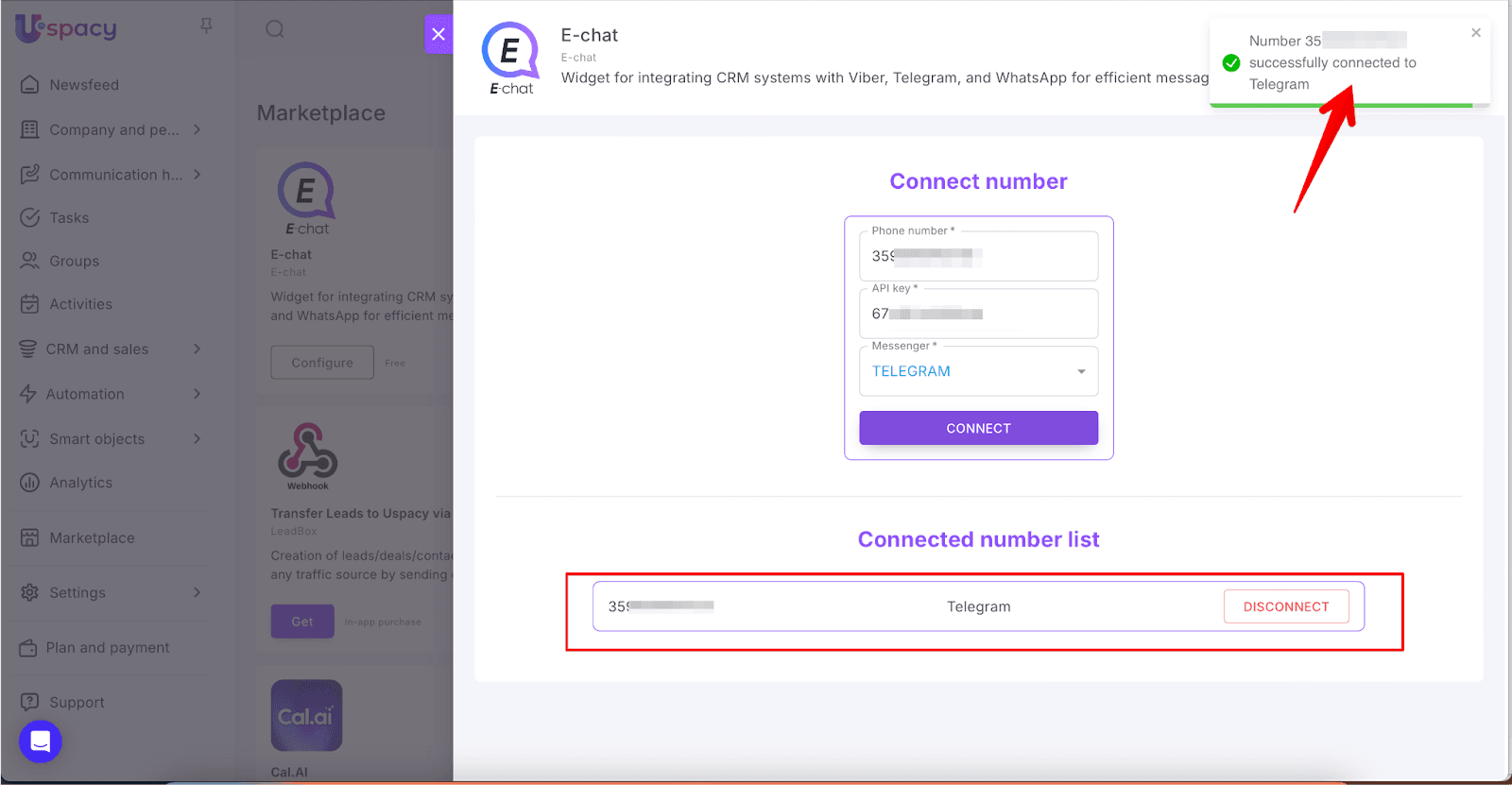Click the Phone number input field

(x=978, y=256)
